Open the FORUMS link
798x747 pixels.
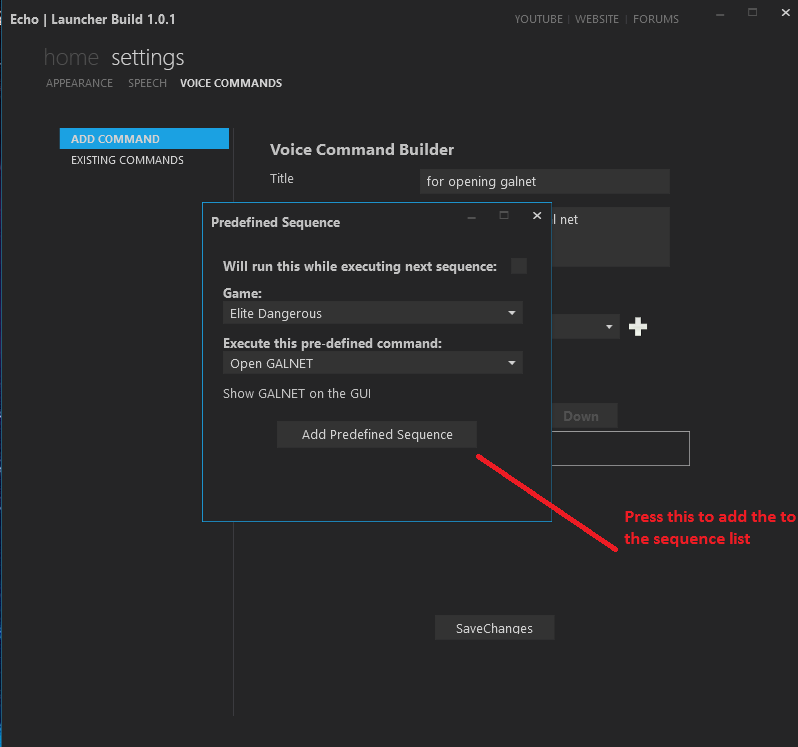[656, 19]
